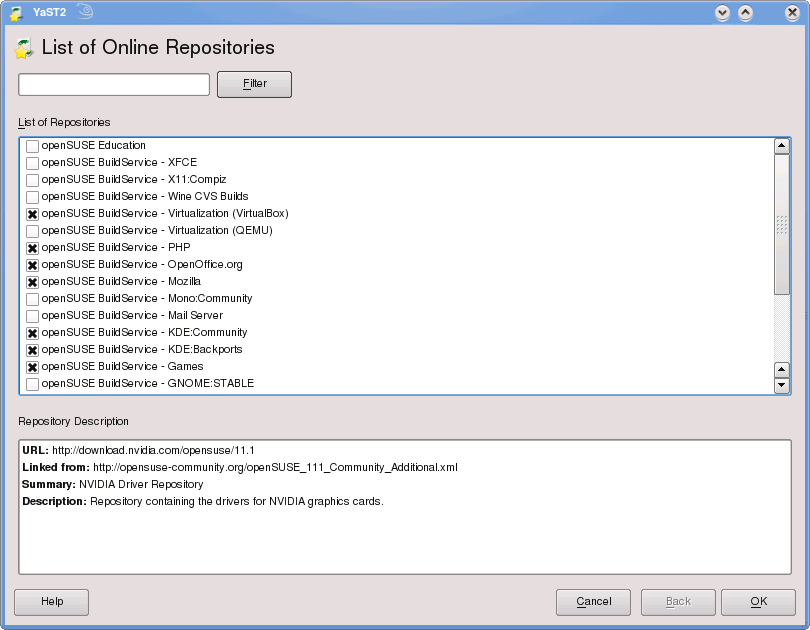Maximize the YaST2 window
810x630 pixels.
pos(745,13)
